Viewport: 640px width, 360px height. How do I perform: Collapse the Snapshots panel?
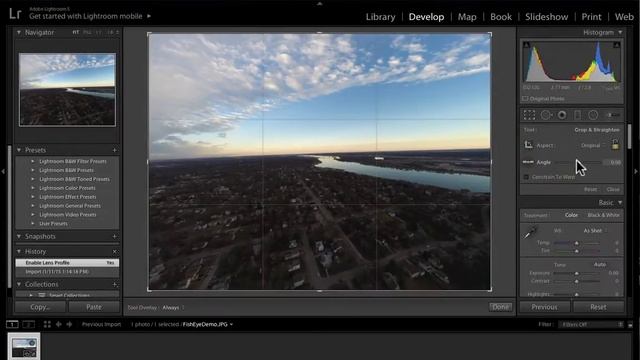pos(19,236)
